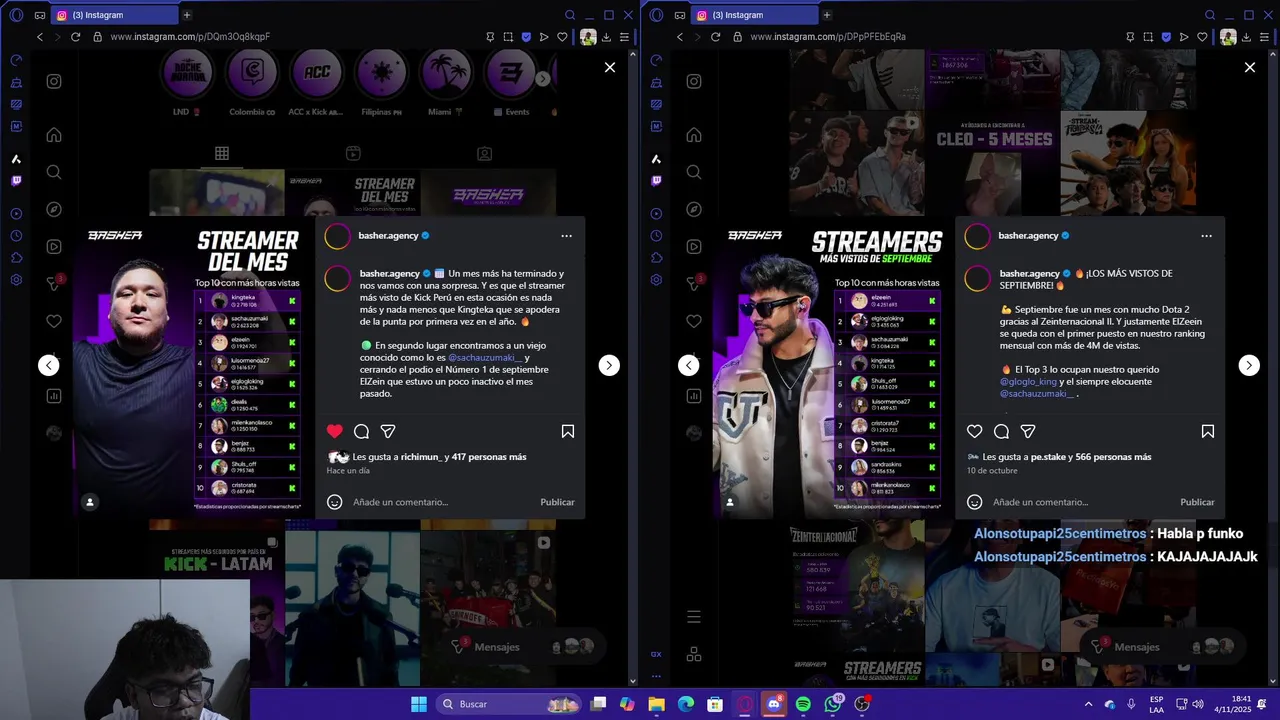Screen dimensions: 1280x720
Task: Open @gloglo_king mention in right post caption
Action: [x=1029, y=381]
